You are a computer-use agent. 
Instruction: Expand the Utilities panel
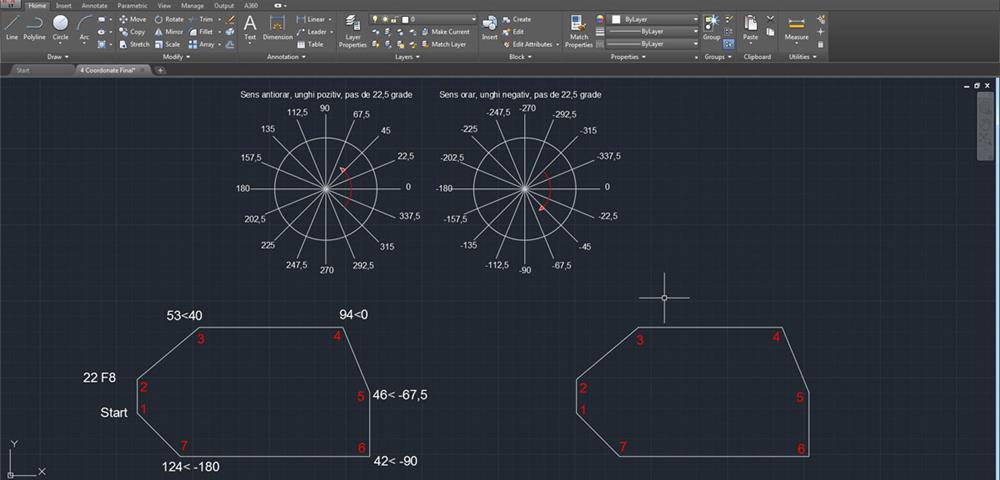803,57
